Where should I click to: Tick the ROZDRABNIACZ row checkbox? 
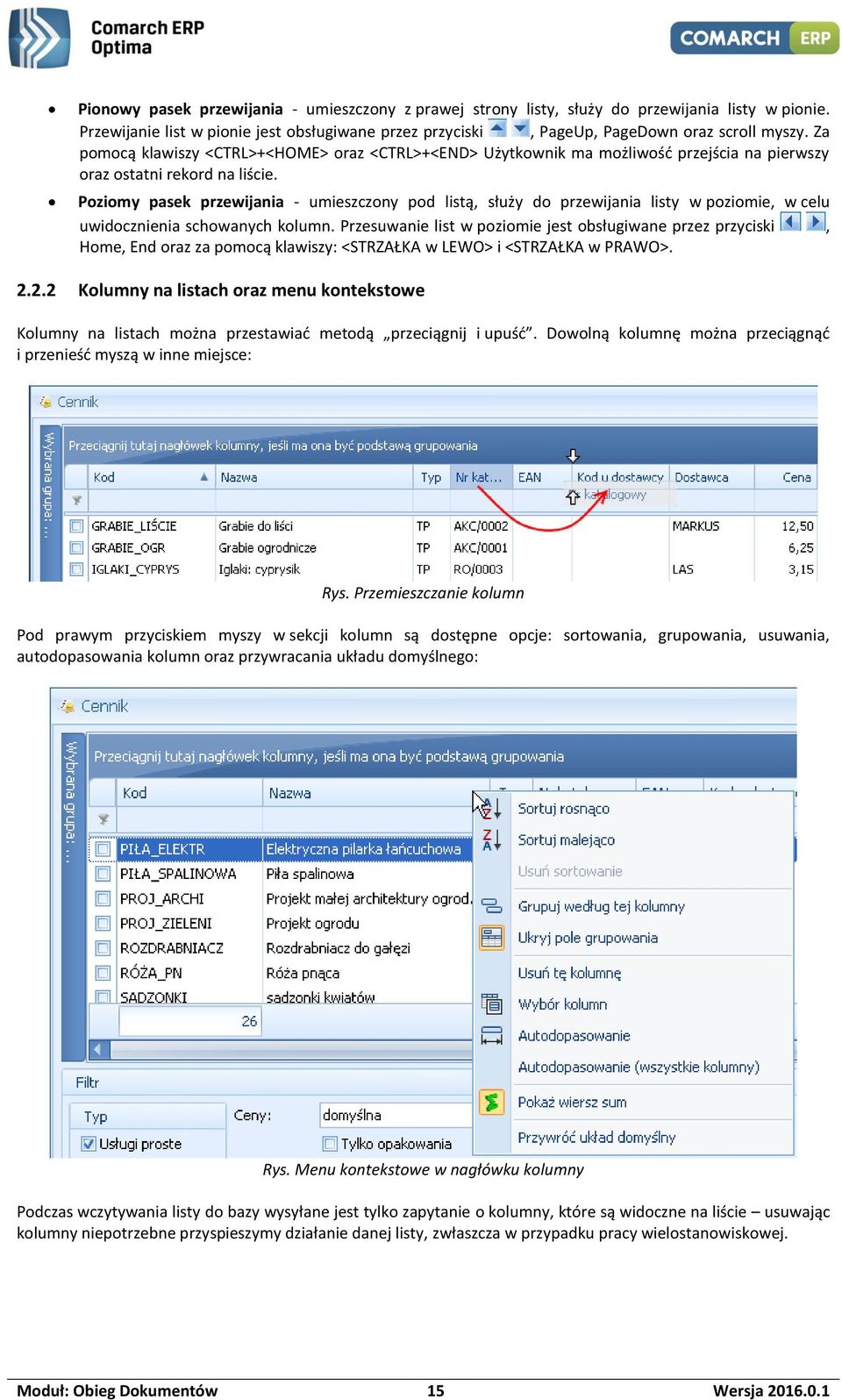tap(103, 948)
